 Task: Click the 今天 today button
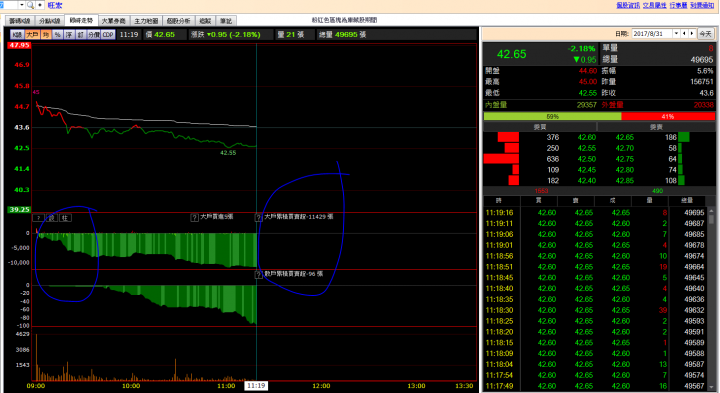pyautogui.click(x=705, y=34)
